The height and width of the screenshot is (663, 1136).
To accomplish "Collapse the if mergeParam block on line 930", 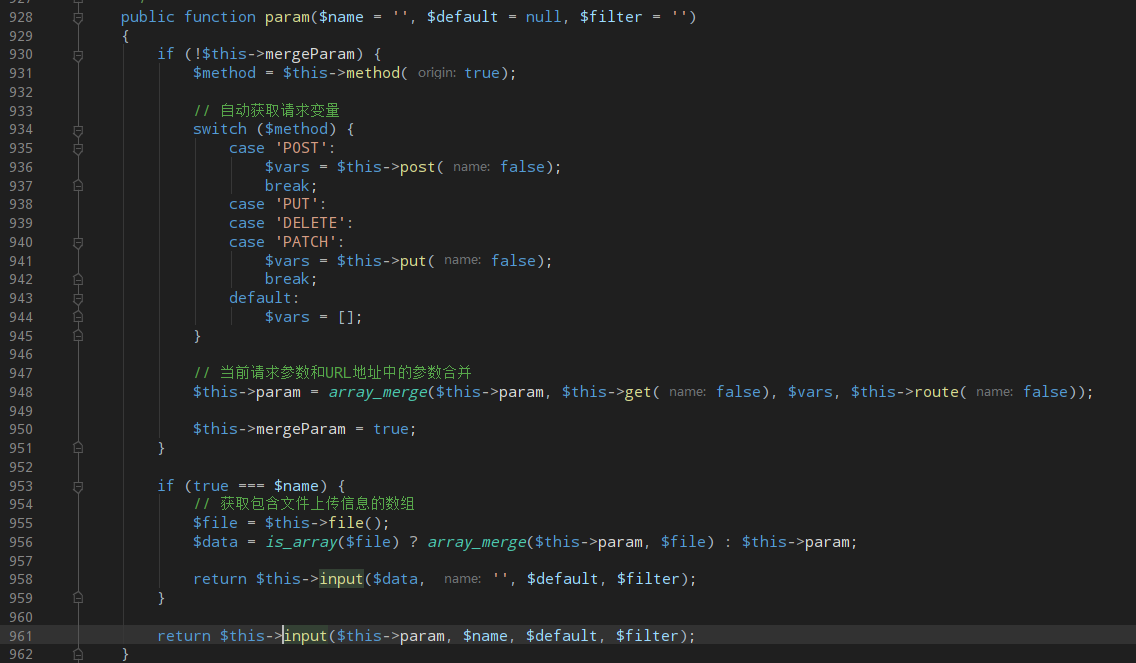I will coord(78,55).
